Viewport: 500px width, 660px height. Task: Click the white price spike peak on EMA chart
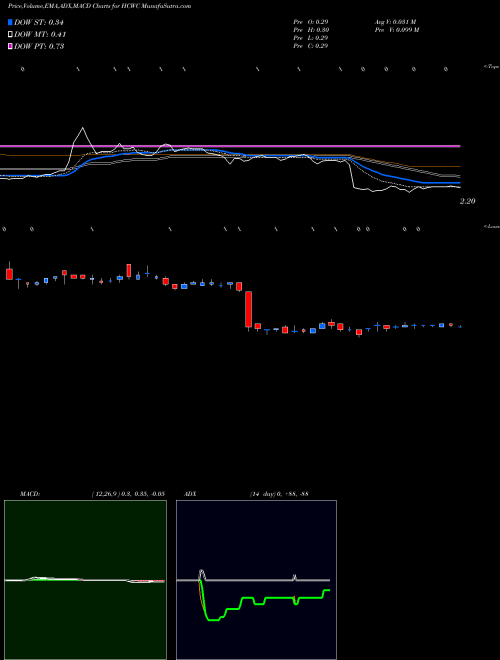[82, 128]
